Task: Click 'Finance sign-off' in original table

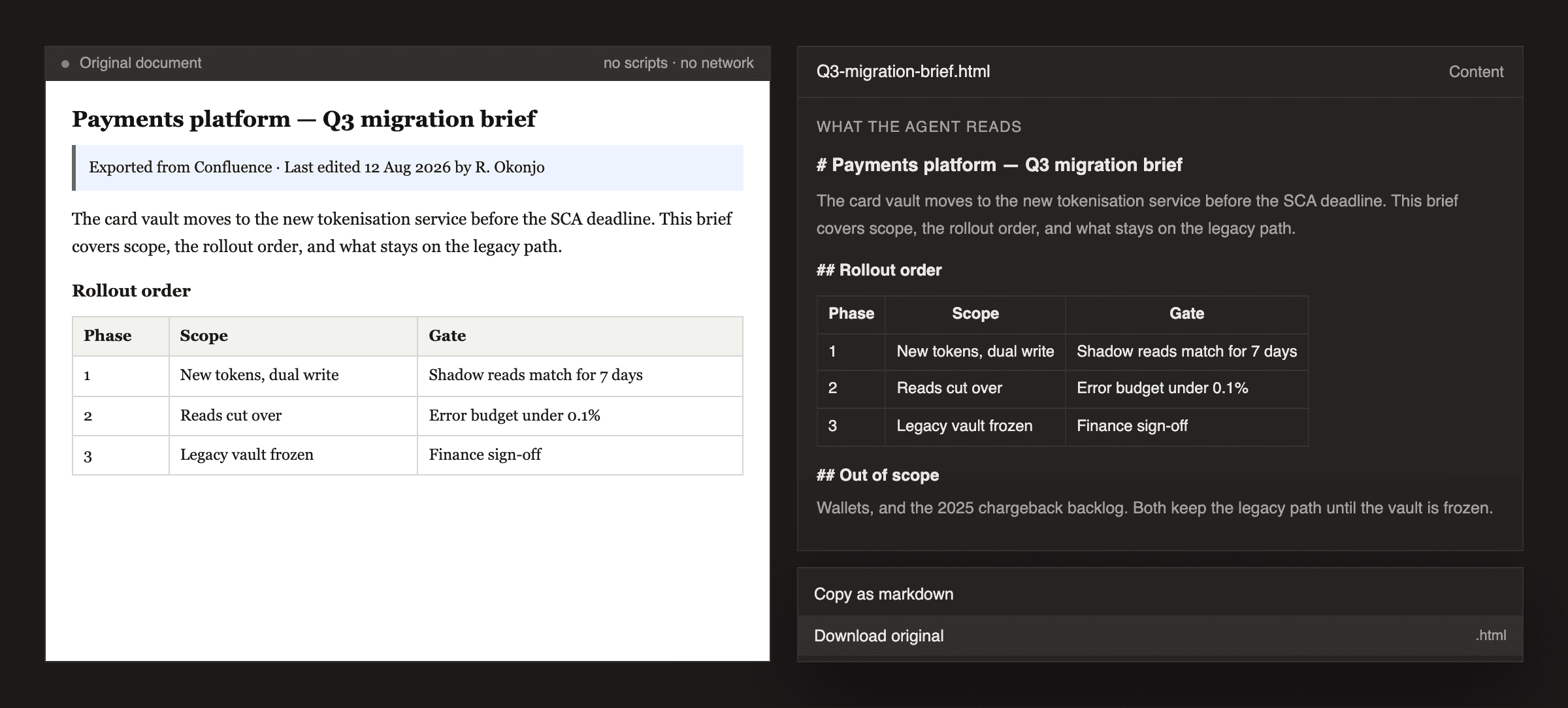Action: [x=485, y=455]
